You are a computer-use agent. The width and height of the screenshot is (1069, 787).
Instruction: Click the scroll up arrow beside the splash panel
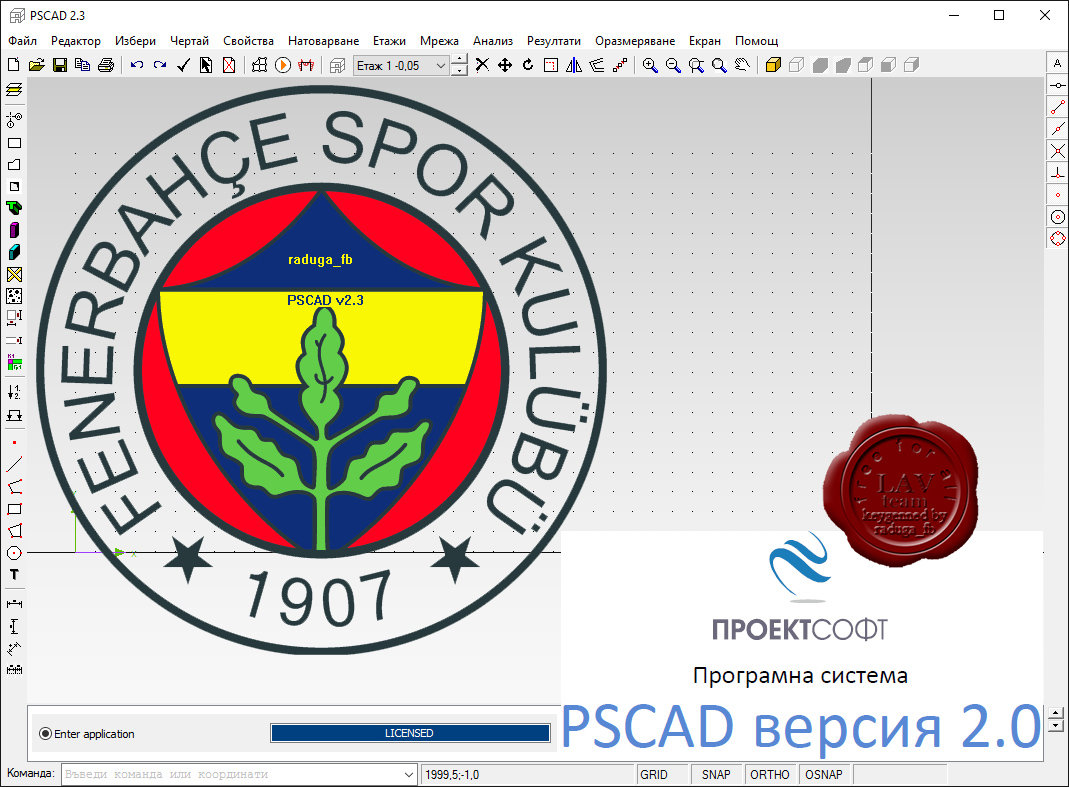(x=1056, y=713)
